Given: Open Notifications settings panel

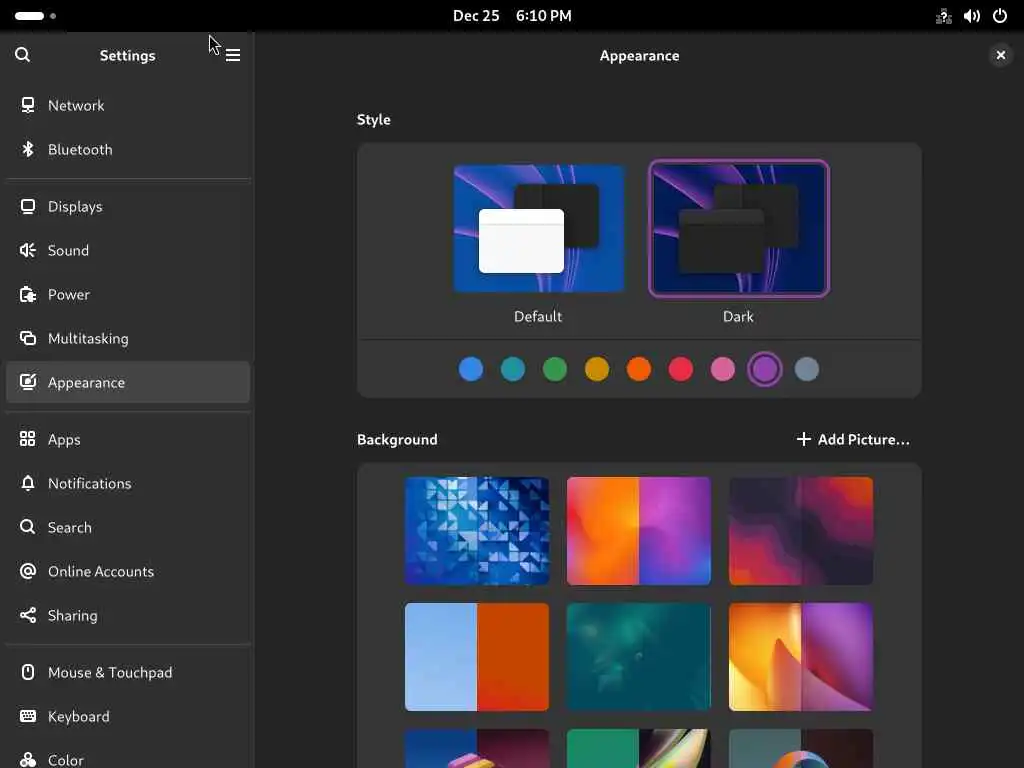Looking at the screenshot, I should pyautogui.click(x=128, y=483).
